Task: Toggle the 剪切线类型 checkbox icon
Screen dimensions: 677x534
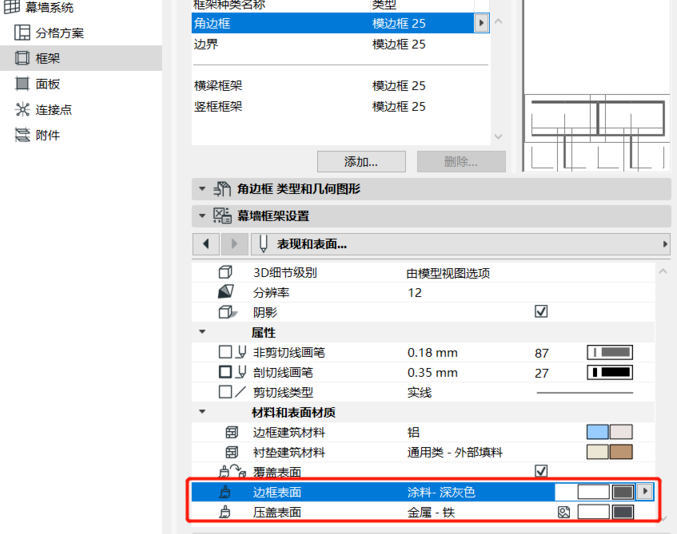Action: (225, 392)
